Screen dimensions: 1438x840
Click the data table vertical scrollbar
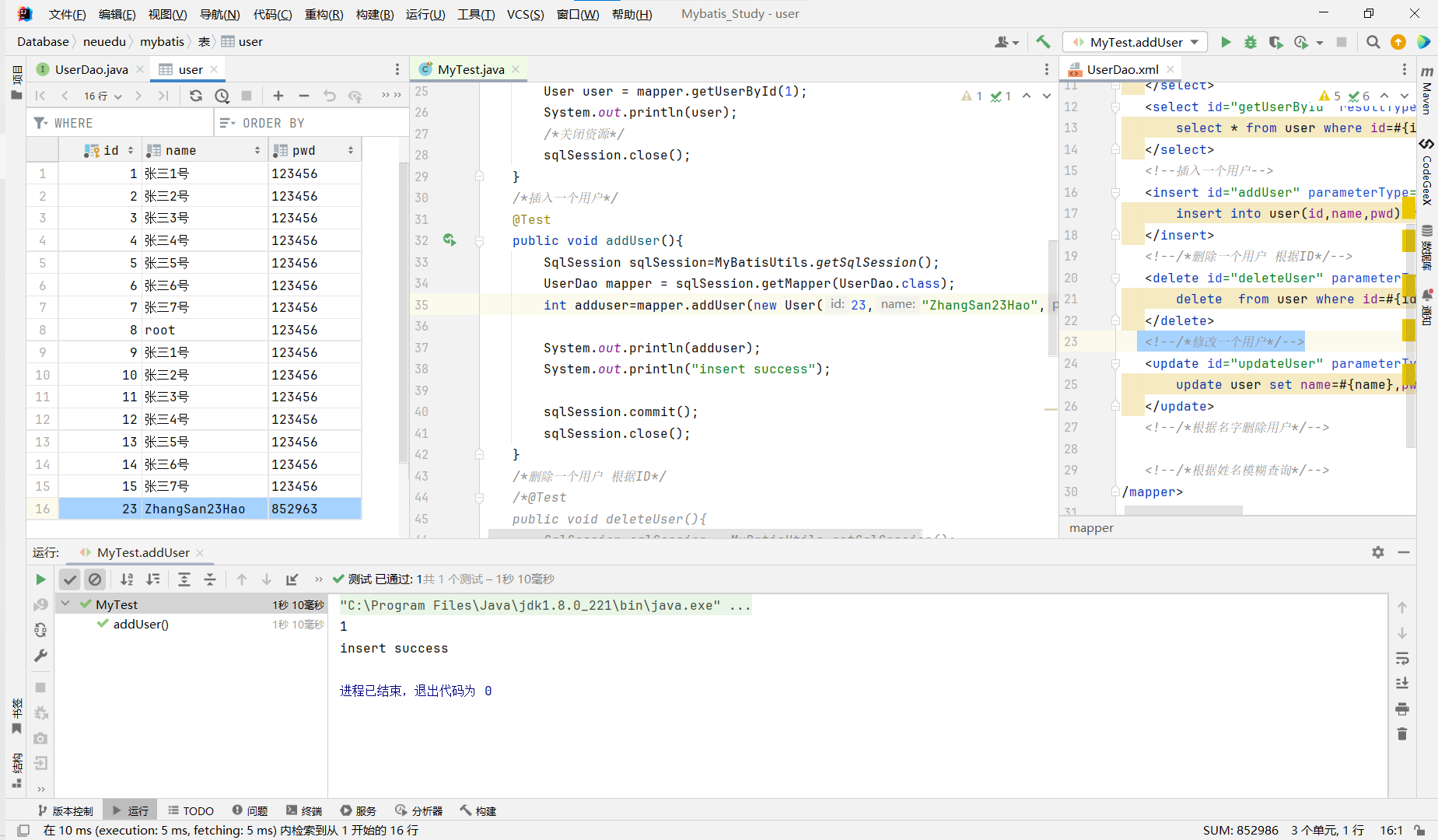(x=403, y=311)
